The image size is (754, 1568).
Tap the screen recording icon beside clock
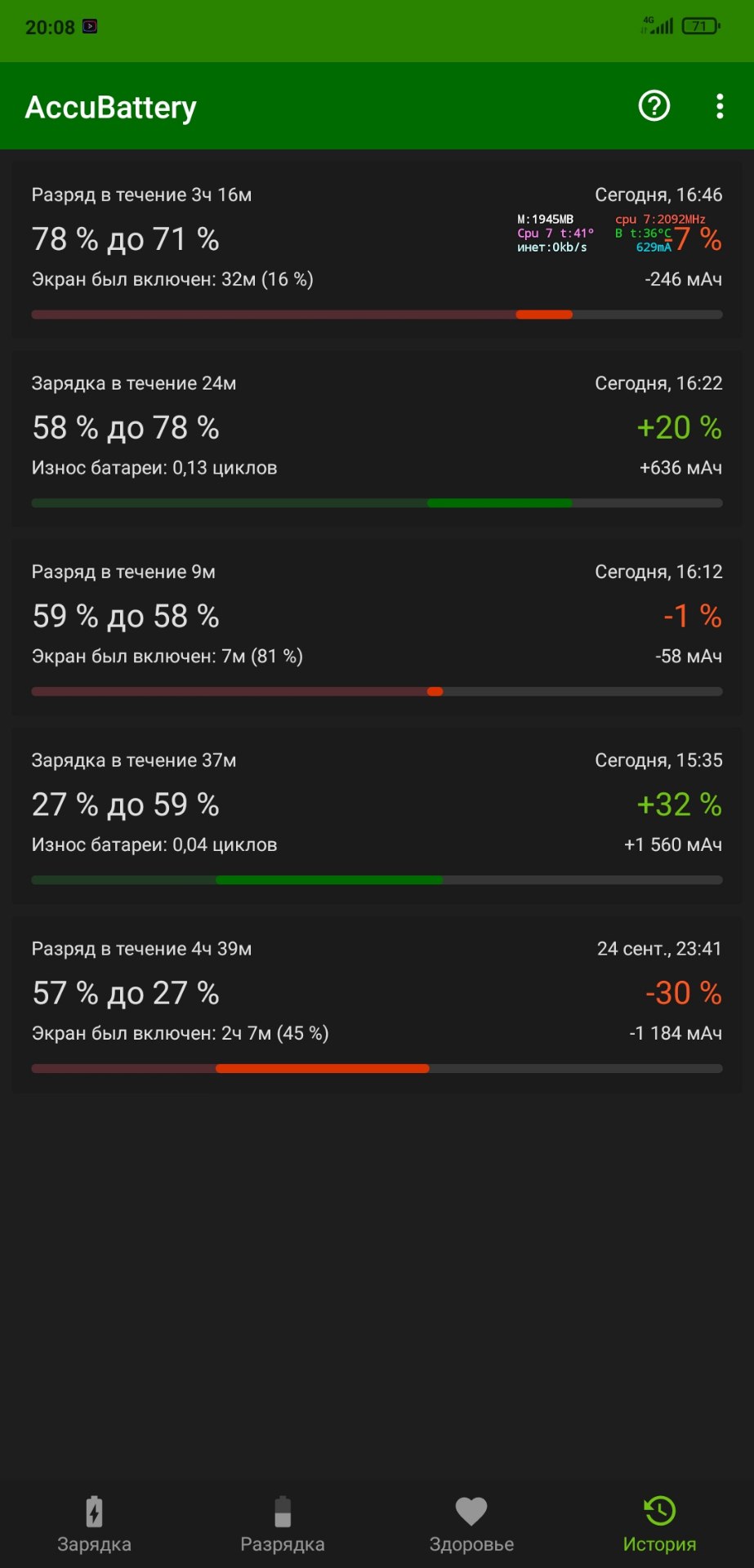[x=90, y=26]
